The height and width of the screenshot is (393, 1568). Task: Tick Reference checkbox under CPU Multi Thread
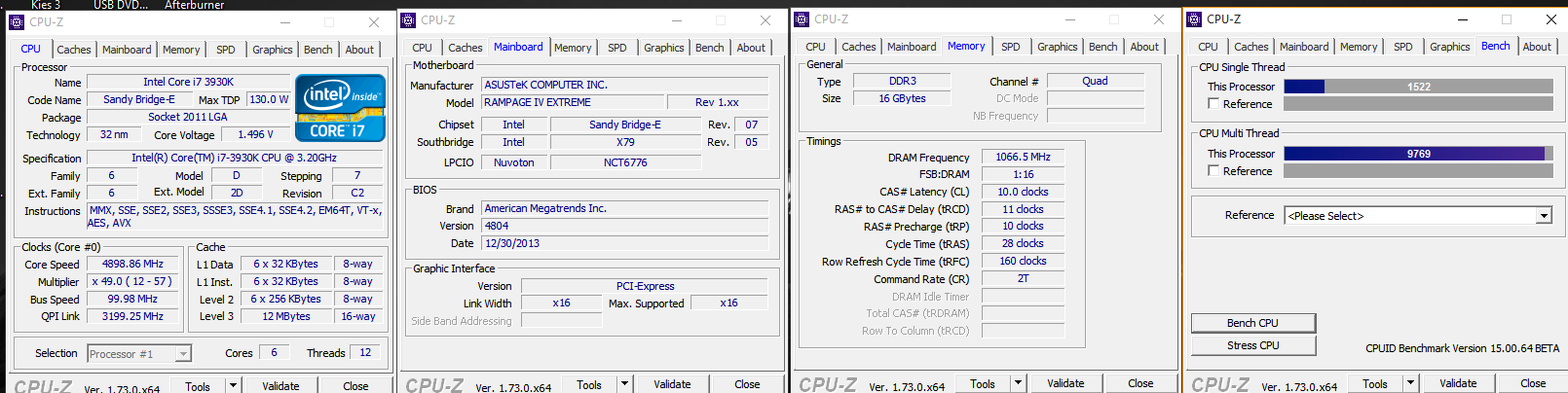[1213, 170]
